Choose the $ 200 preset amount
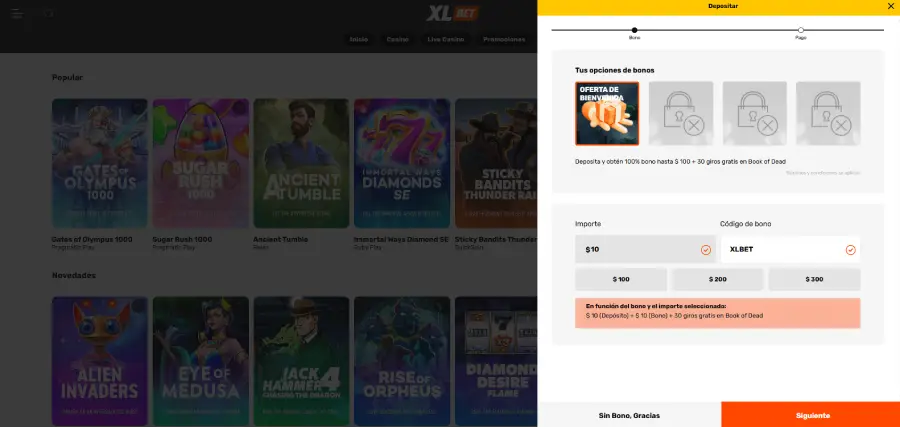Image resolution: width=900 pixels, height=427 pixels. pyautogui.click(x=717, y=280)
